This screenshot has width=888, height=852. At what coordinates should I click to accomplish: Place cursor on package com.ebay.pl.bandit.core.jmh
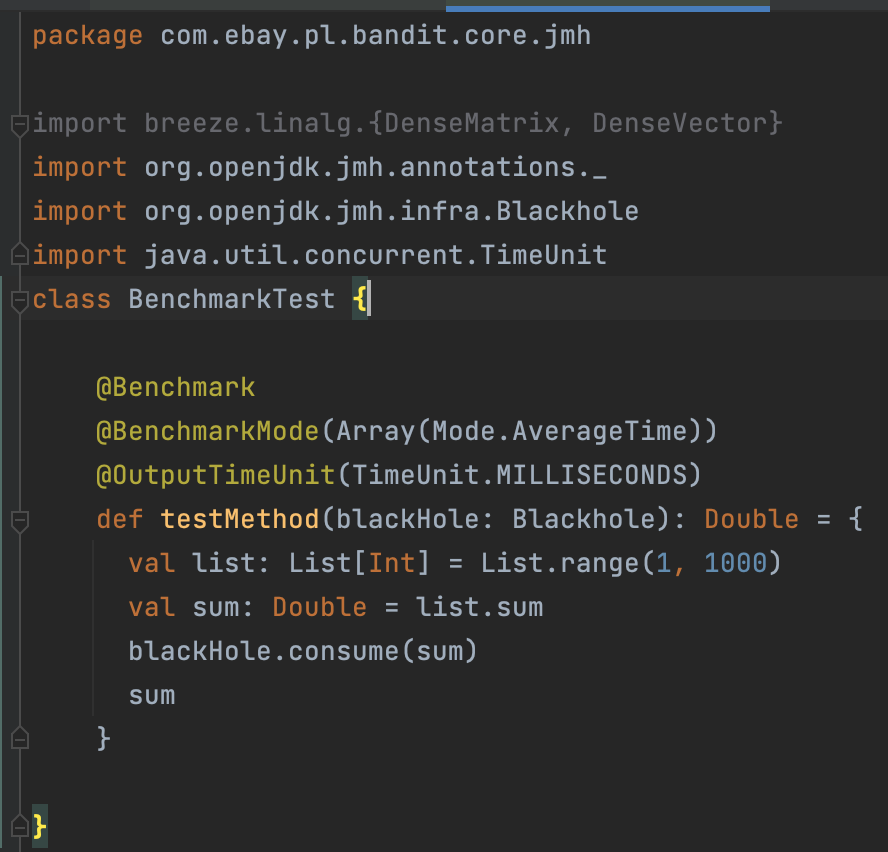311,37
